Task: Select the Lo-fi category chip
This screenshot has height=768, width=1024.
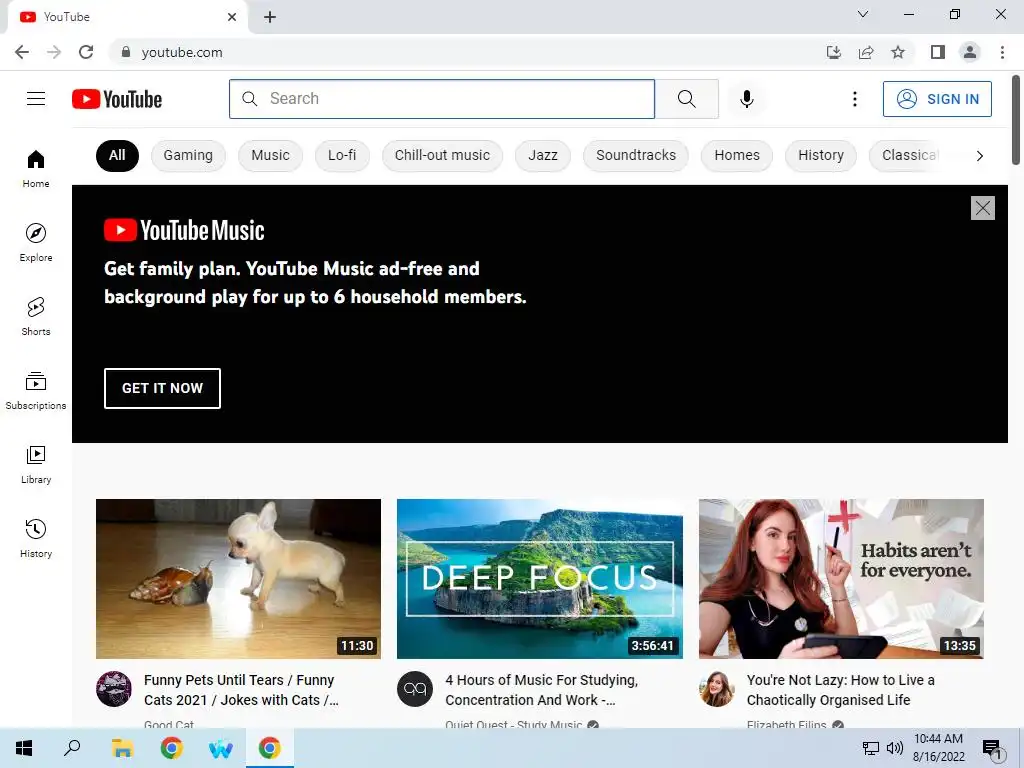Action: [342, 155]
